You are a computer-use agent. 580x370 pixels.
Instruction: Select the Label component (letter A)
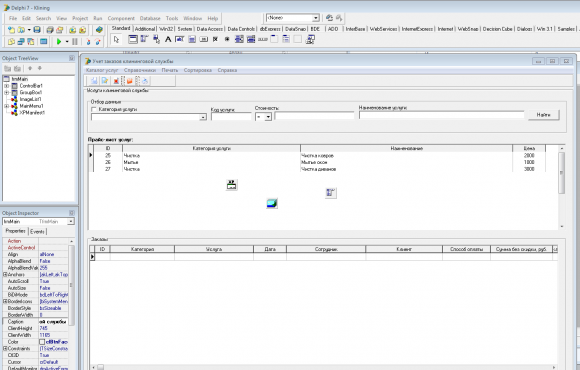coord(168,39)
